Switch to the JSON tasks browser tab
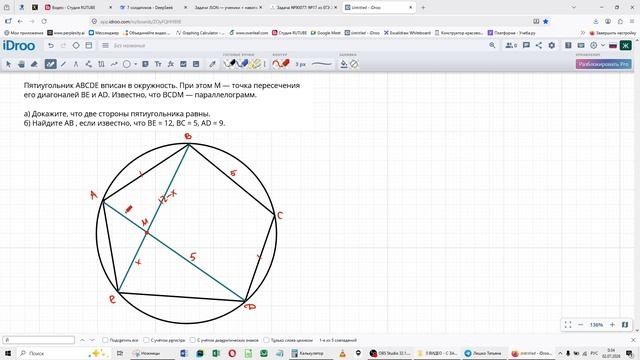 click(228, 7)
